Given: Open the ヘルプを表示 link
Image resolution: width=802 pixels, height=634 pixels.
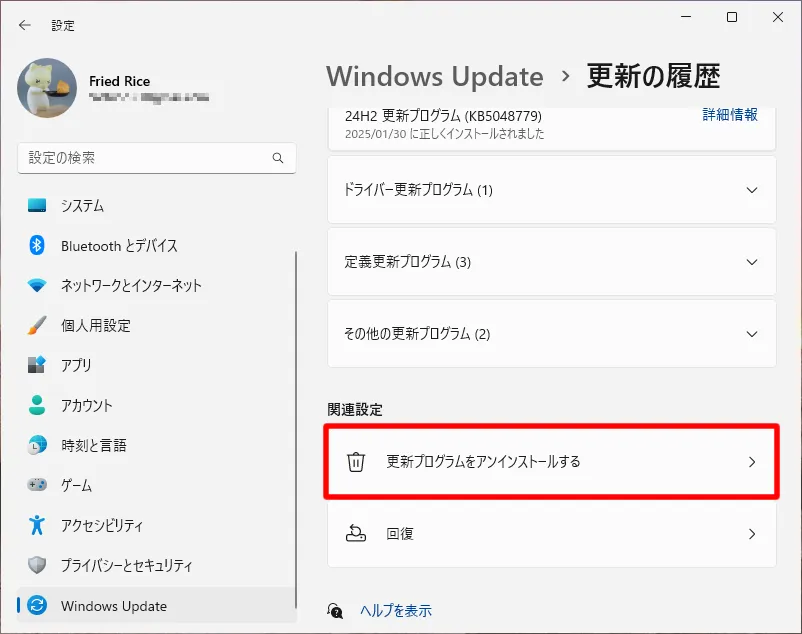Looking at the screenshot, I should pos(395,610).
